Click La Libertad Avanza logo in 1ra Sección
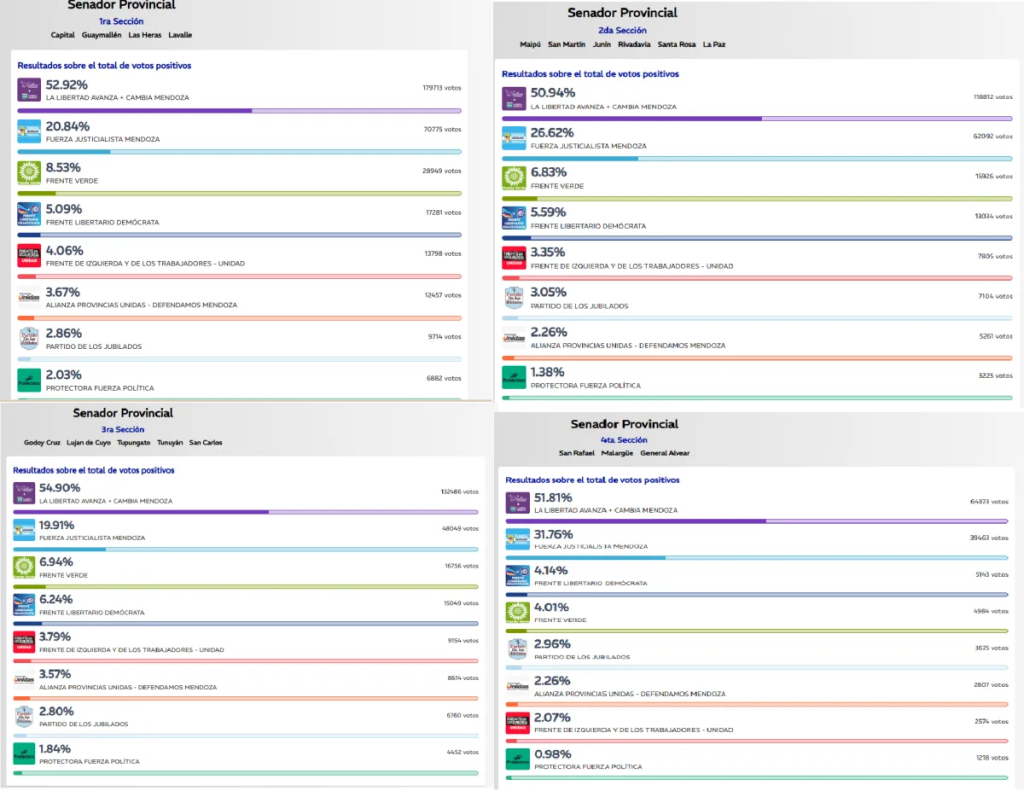 click(29, 89)
